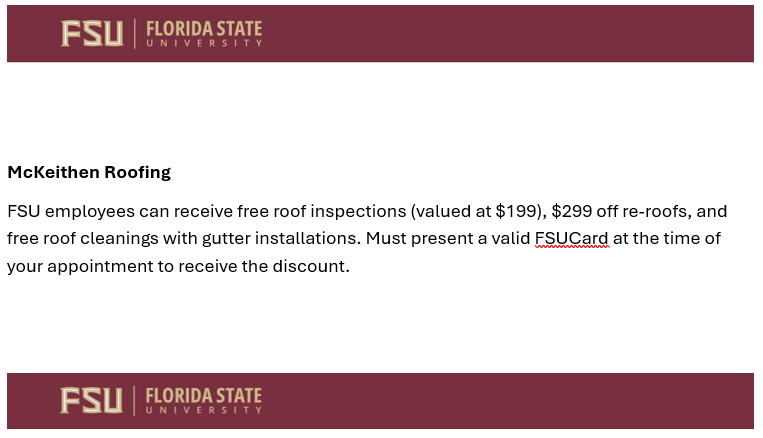Click the empty right side of bottom maroon banner
This screenshot has width=763, height=438.
[560, 401]
